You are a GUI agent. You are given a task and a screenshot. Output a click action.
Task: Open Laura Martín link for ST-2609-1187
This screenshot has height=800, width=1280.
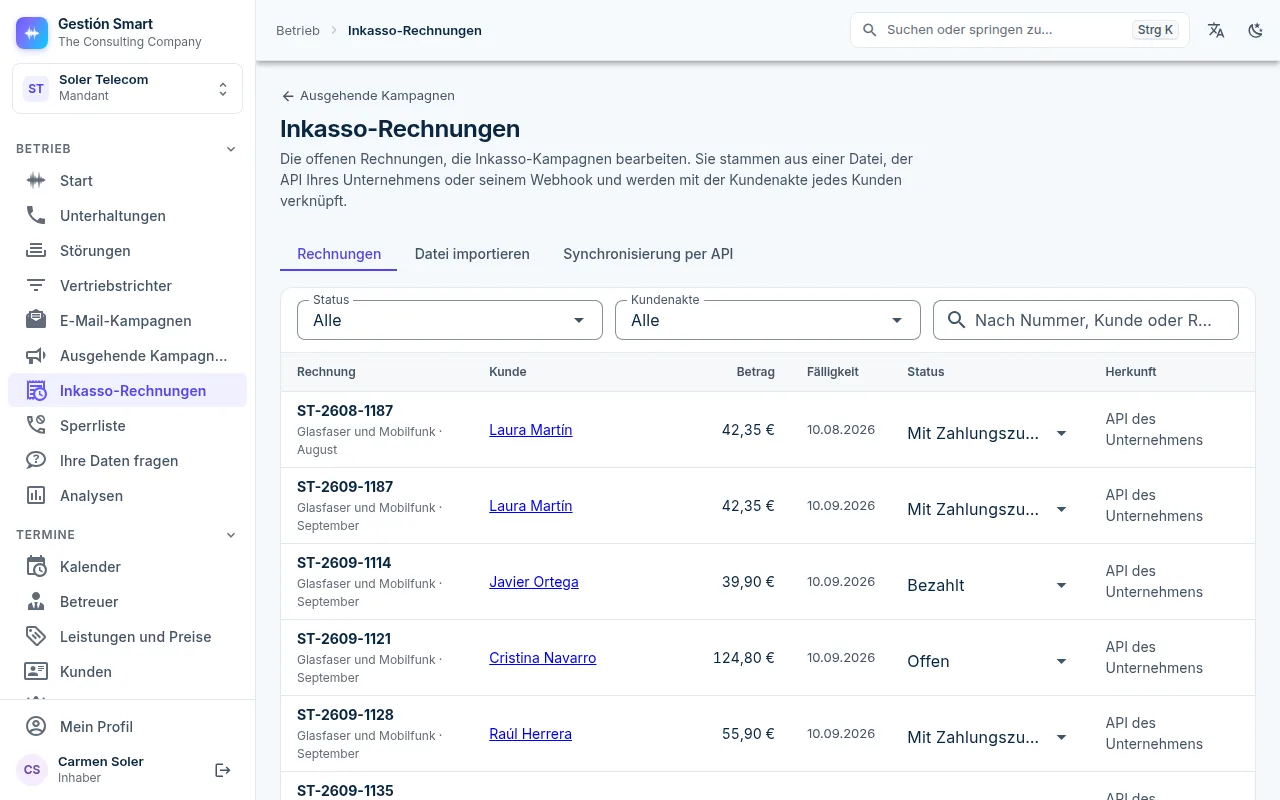pyautogui.click(x=531, y=506)
